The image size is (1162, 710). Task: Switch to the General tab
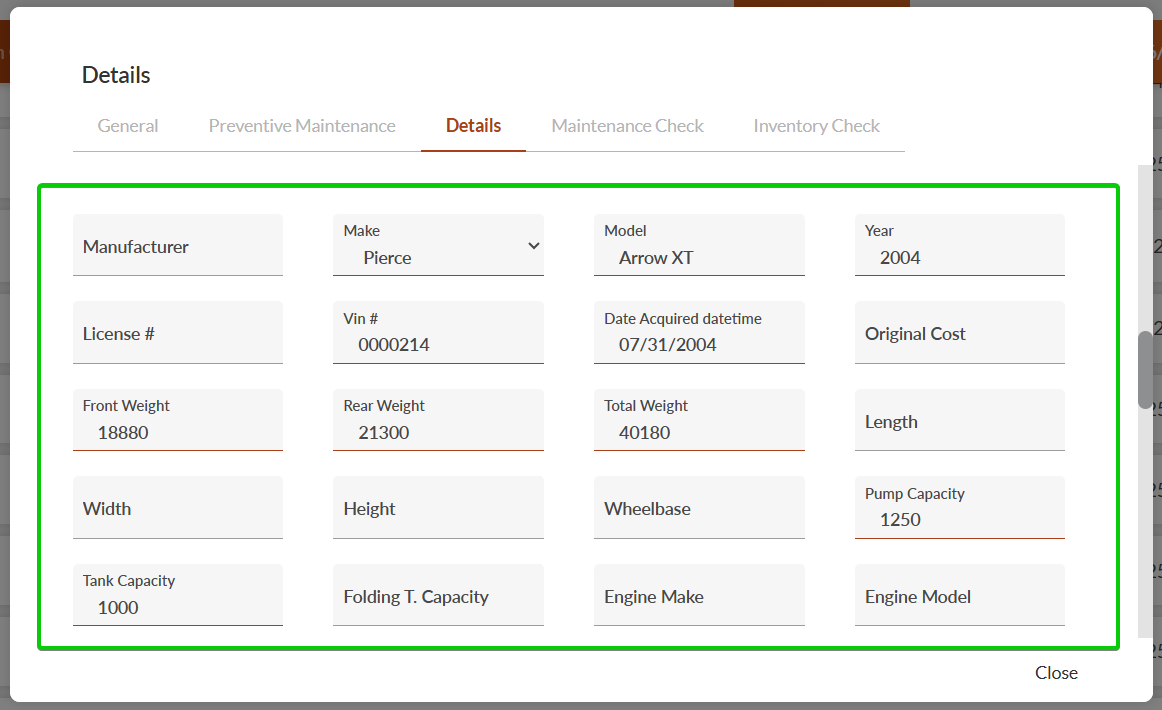[x=128, y=126]
